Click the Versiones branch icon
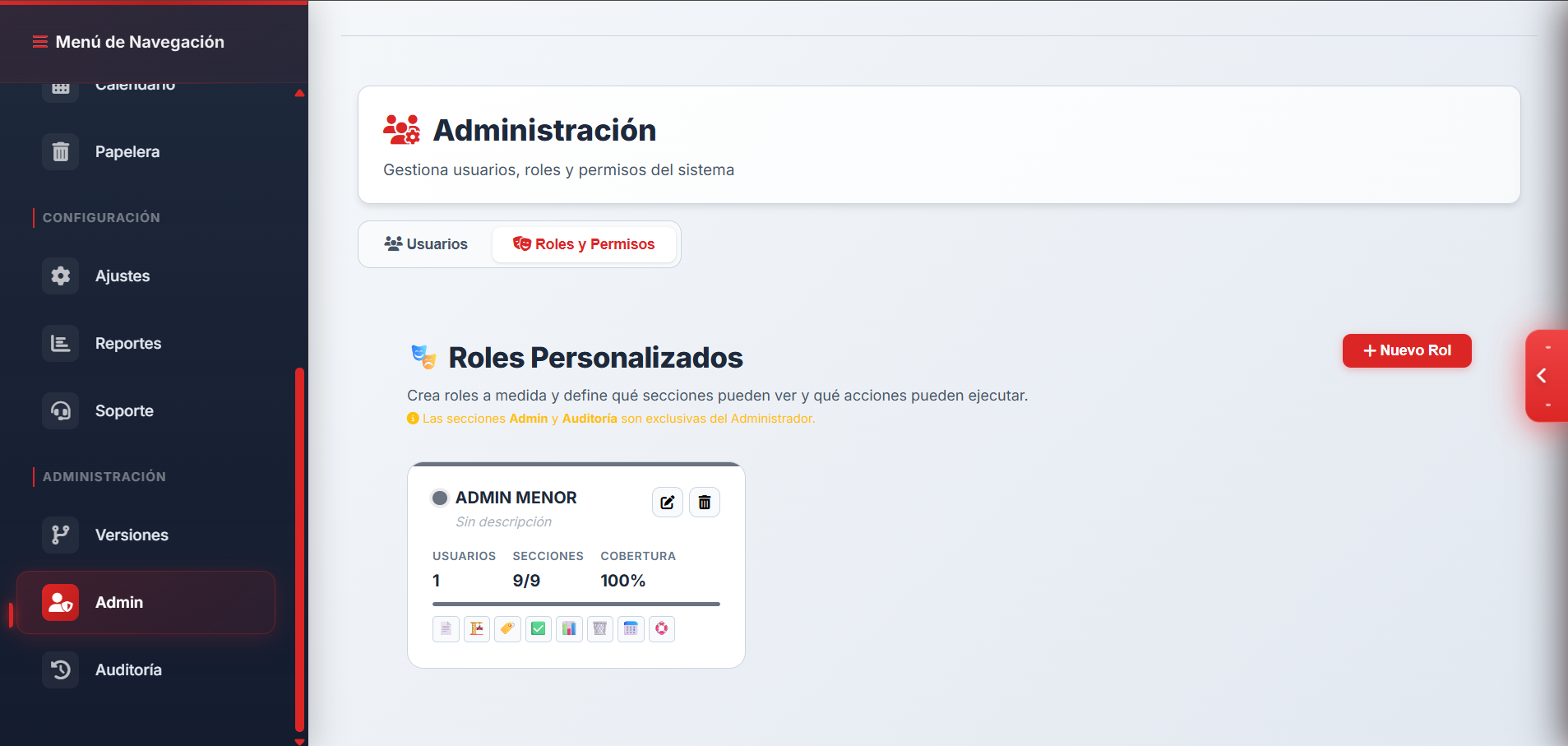1568x746 pixels. 61,535
